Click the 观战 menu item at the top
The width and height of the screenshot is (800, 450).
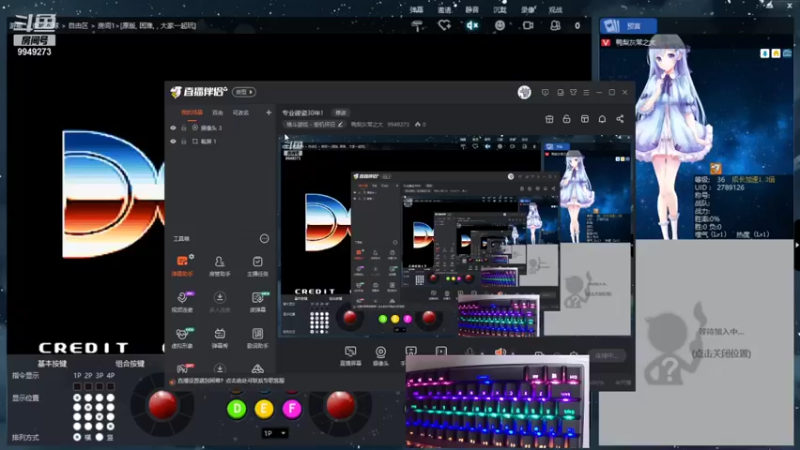tap(555, 10)
